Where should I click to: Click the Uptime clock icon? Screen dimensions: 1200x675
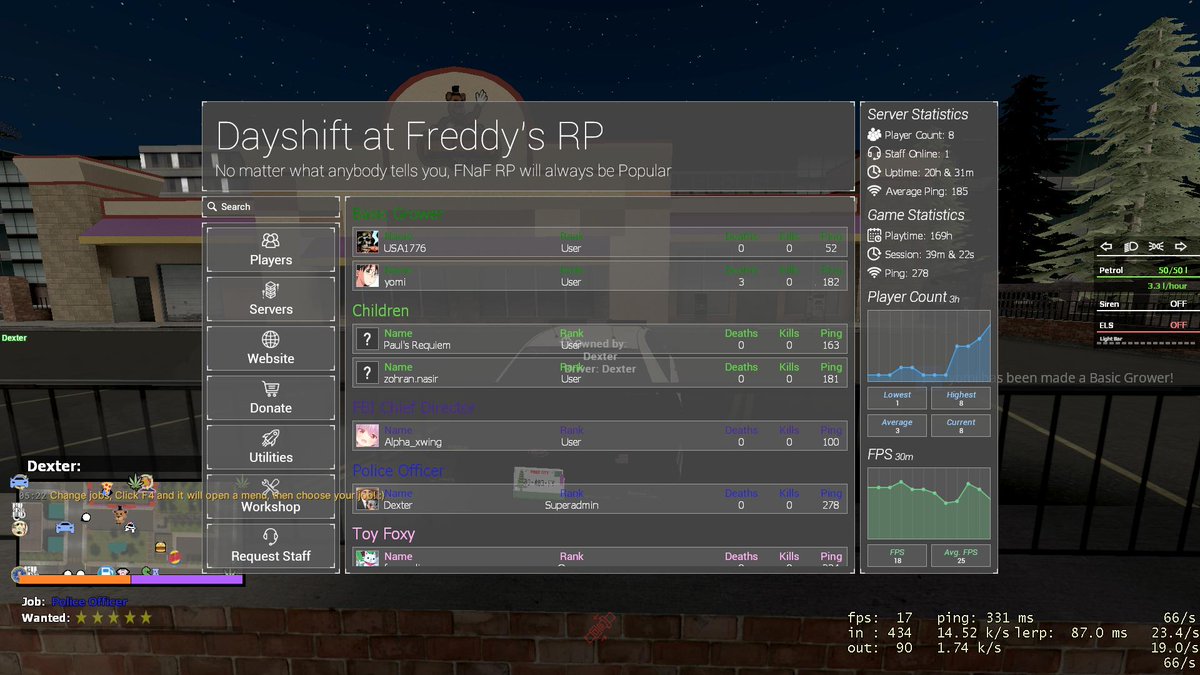874,172
